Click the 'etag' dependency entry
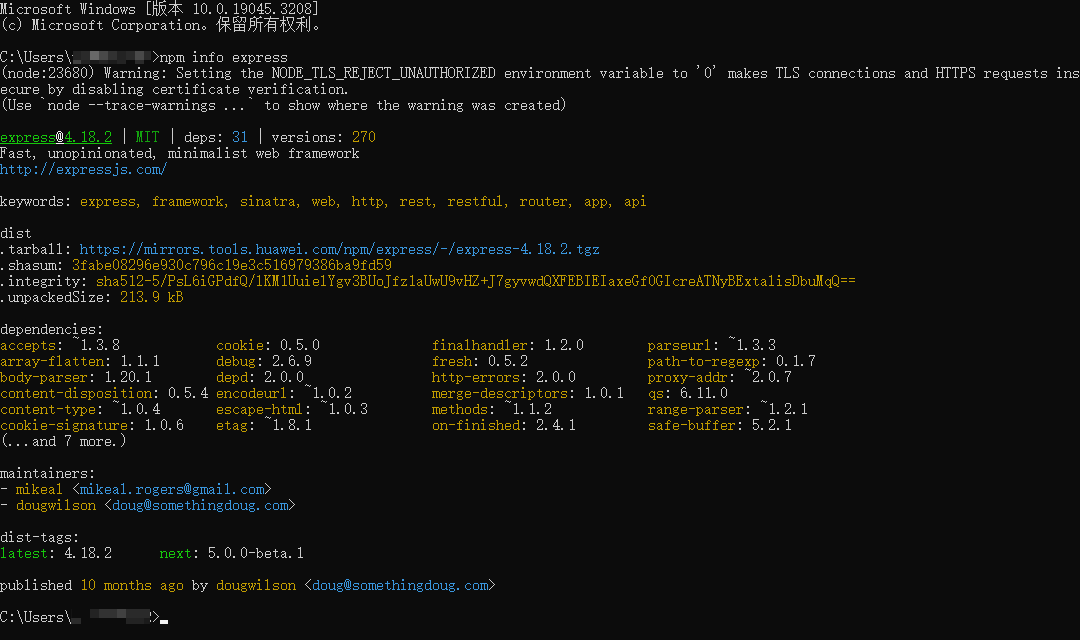 pyautogui.click(x=264, y=426)
